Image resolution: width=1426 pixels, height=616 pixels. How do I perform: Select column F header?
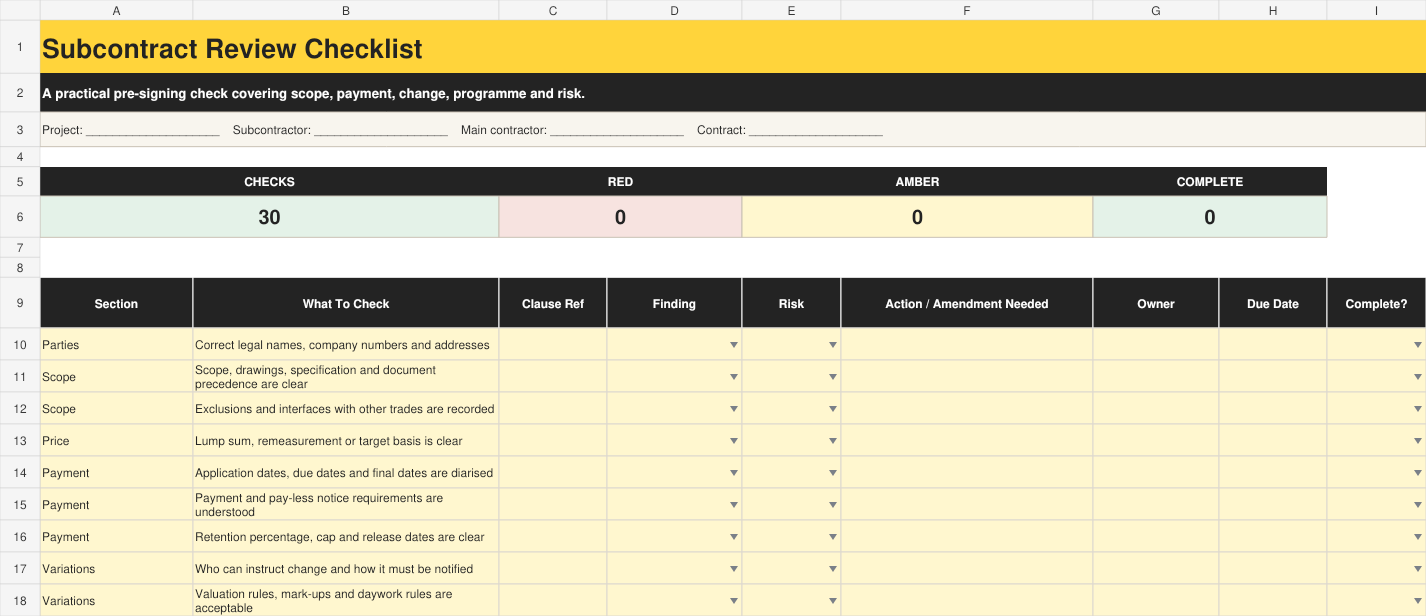pos(967,10)
